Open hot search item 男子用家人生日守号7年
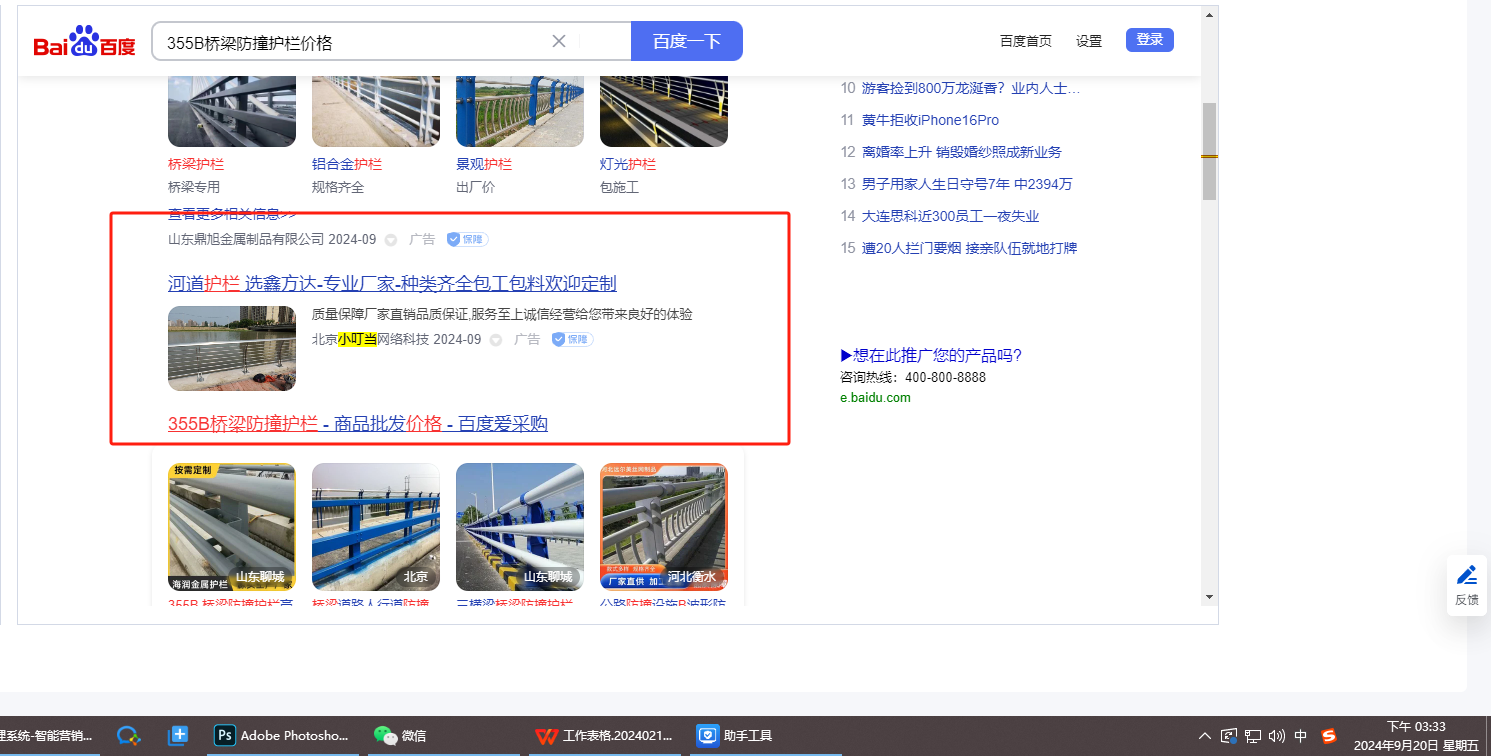The height and width of the screenshot is (756, 1491). click(967, 184)
